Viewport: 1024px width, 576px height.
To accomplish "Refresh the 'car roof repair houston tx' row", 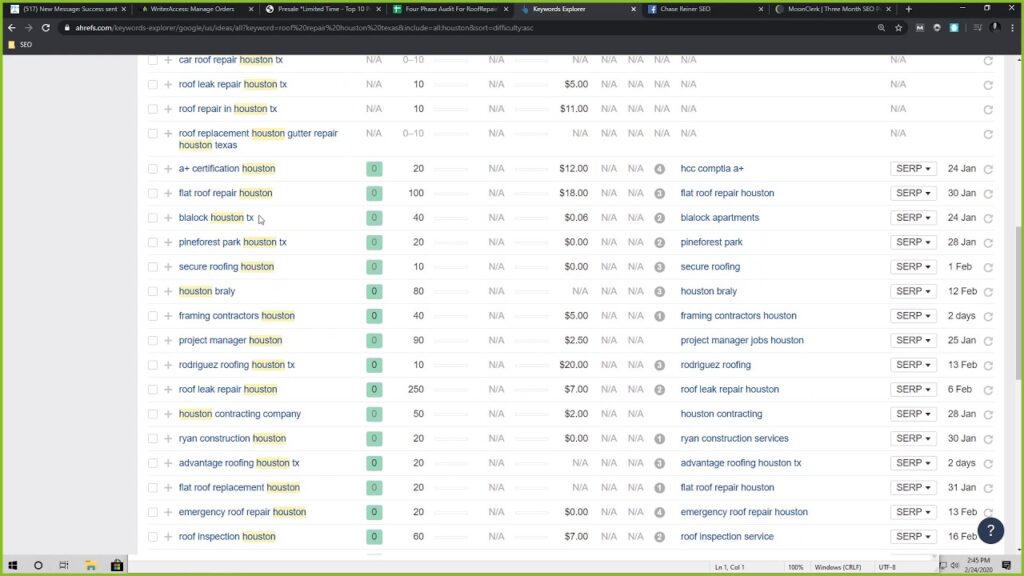I will 988,61.
